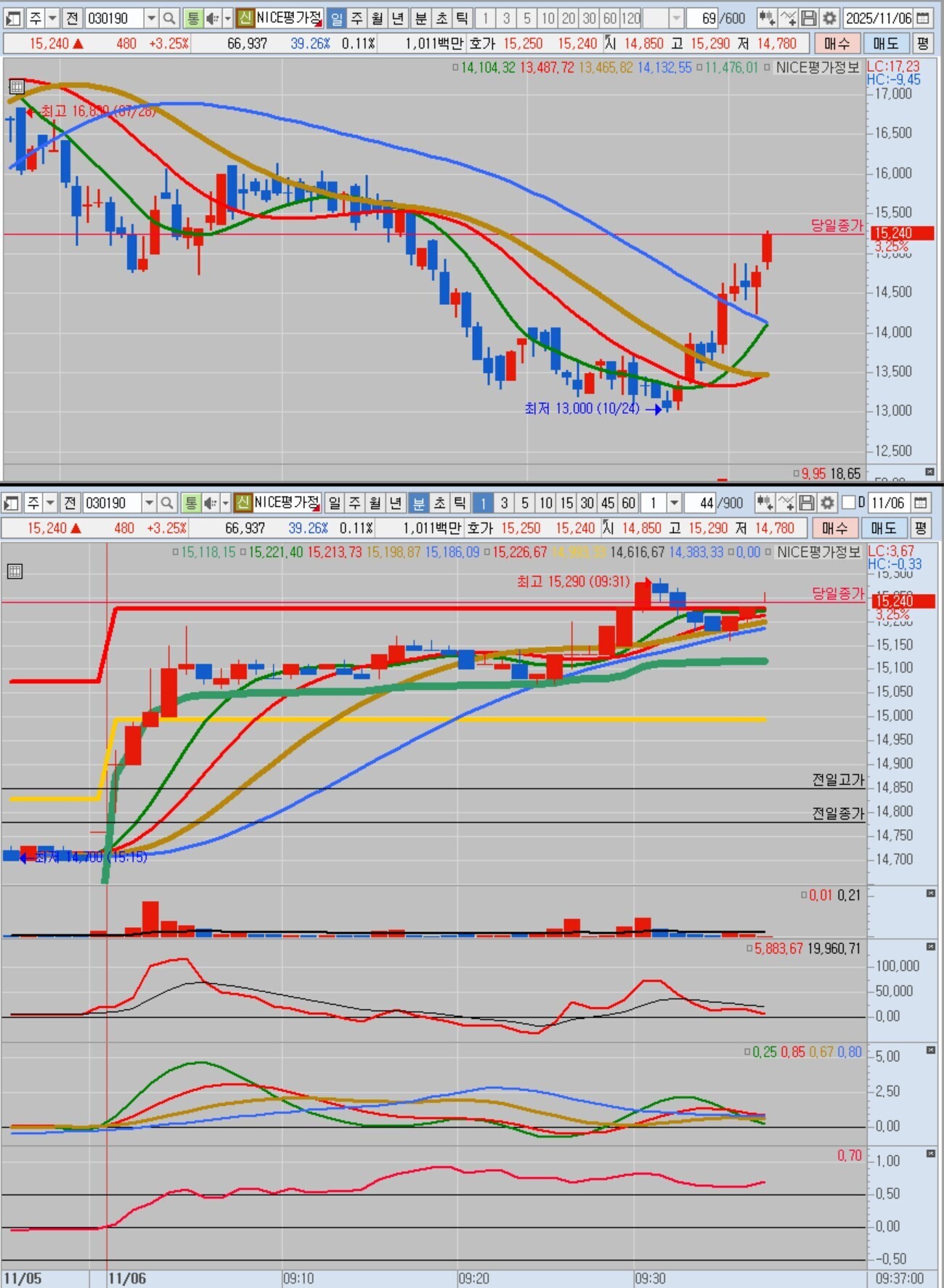Image resolution: width=944 pixels, height=1288 pixels.
Task: Click the save diskette icon in top chart
Action: pyautogui.click(x=809, y=18)
